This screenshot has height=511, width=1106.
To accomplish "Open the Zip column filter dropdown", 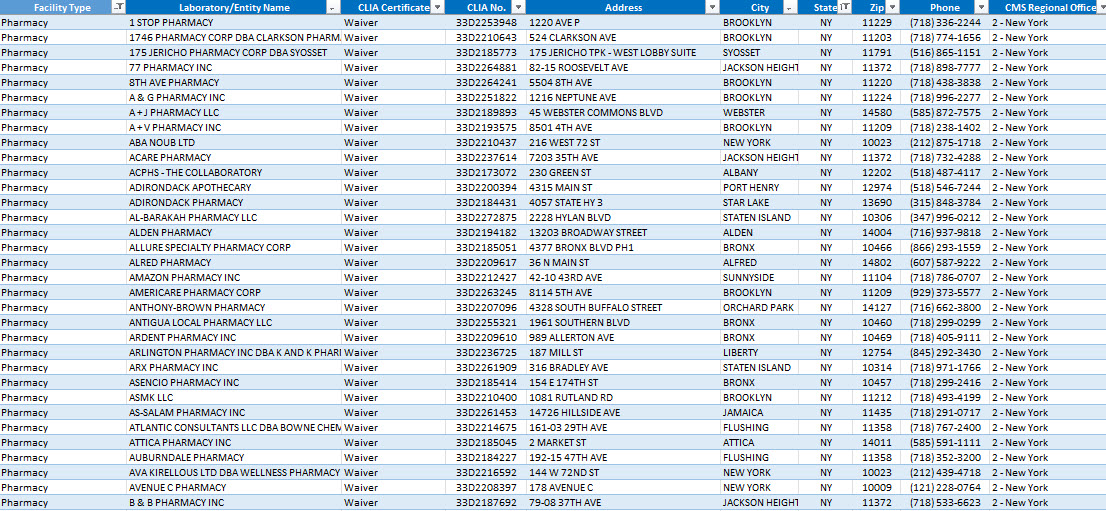I will [x=892, y=7].
